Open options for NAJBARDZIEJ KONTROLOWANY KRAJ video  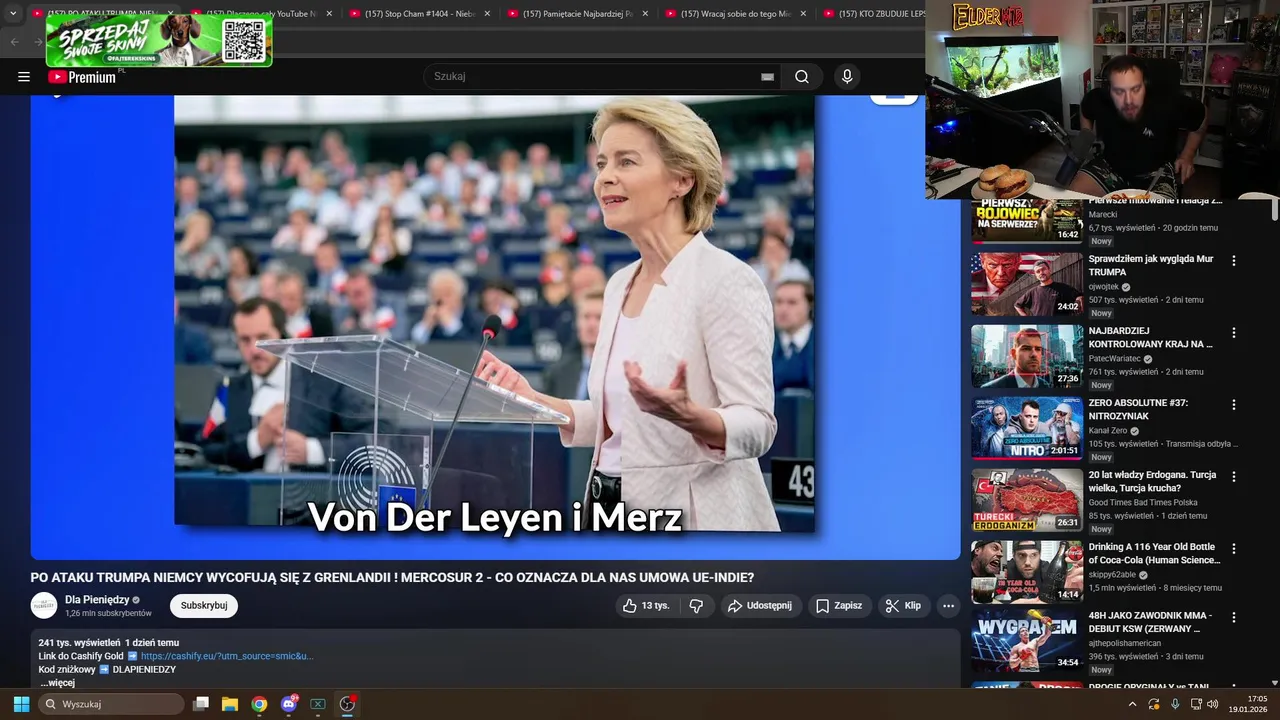pos(1234,333)
